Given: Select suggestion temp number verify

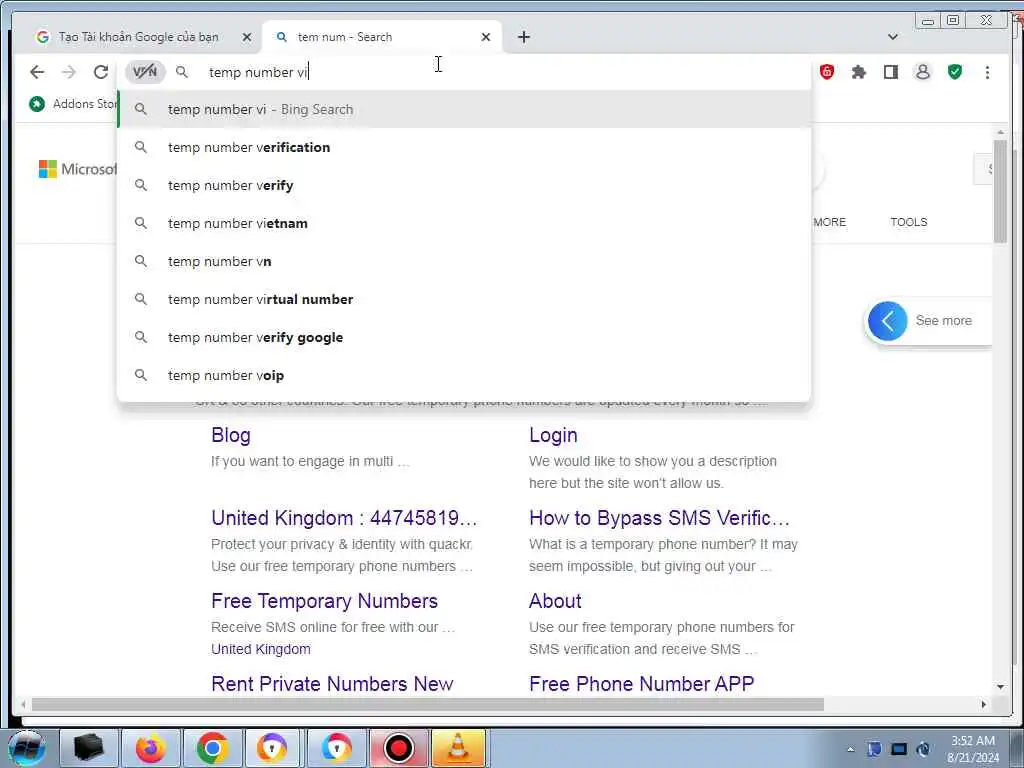Looking at the screenshot, I should pyautogui.click(x=464, y=185).
